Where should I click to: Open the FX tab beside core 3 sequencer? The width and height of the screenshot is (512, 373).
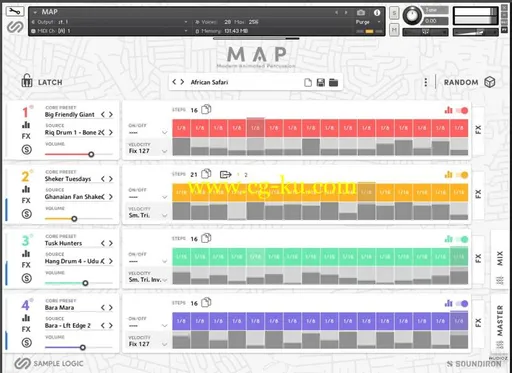point(478,258)
